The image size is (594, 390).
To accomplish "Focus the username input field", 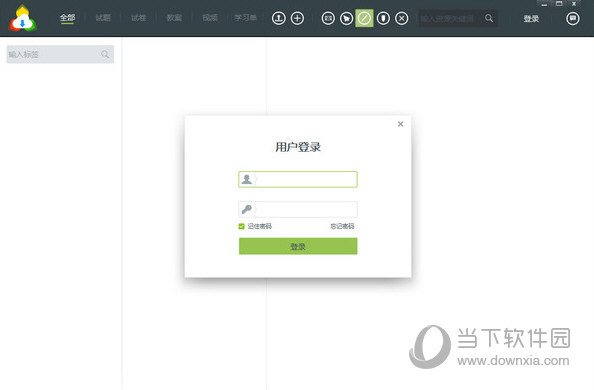I will [x=298, y=179].
